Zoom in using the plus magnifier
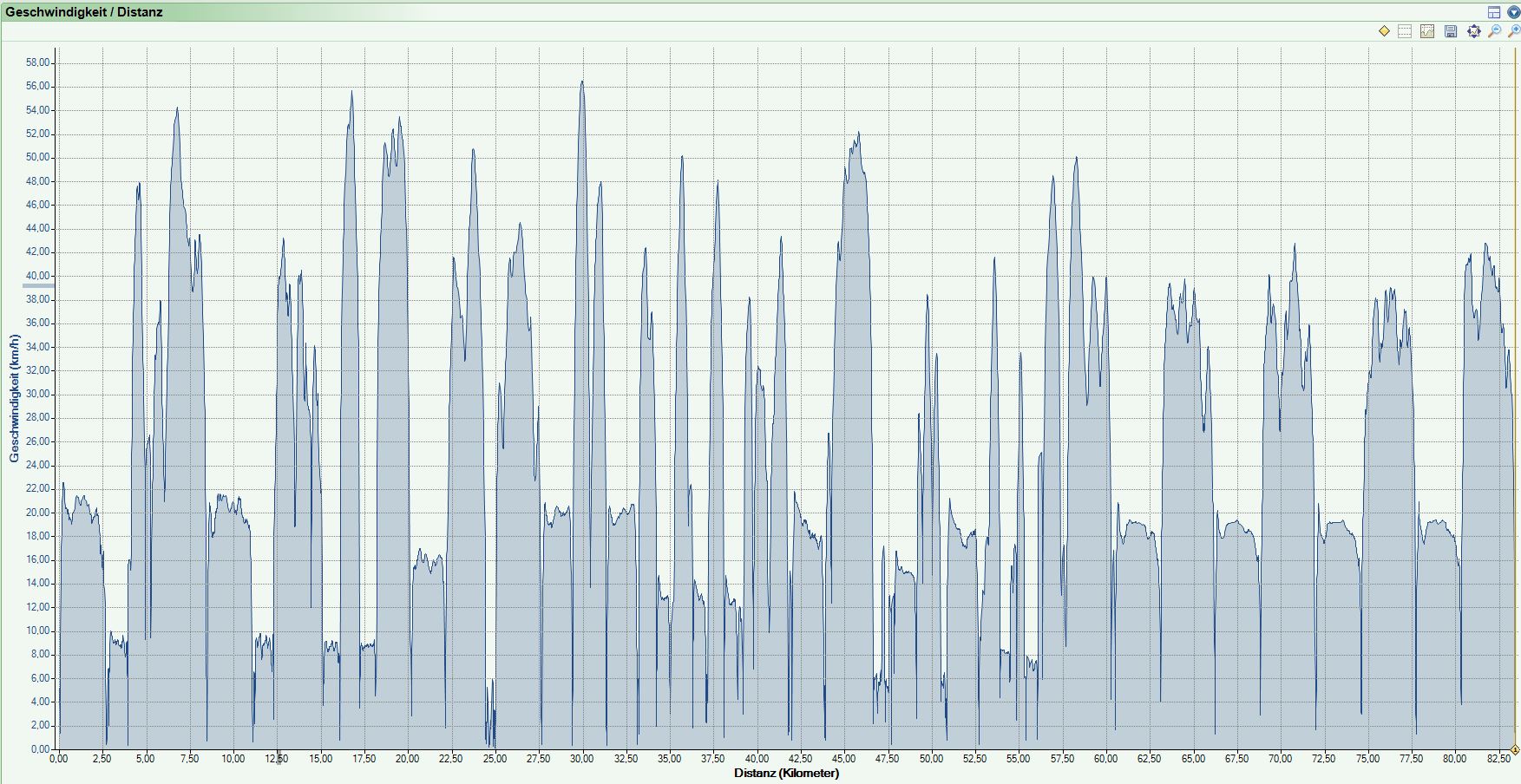Viewport: 1521px width, 784px height. pos(1513,31)
